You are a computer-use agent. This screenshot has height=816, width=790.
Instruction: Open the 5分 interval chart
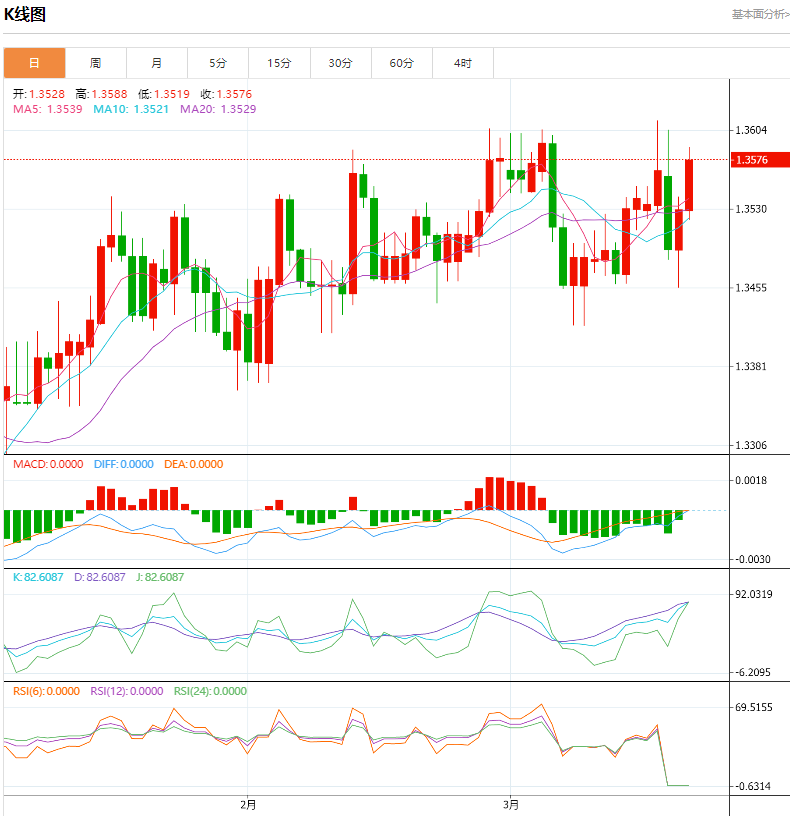218,63
